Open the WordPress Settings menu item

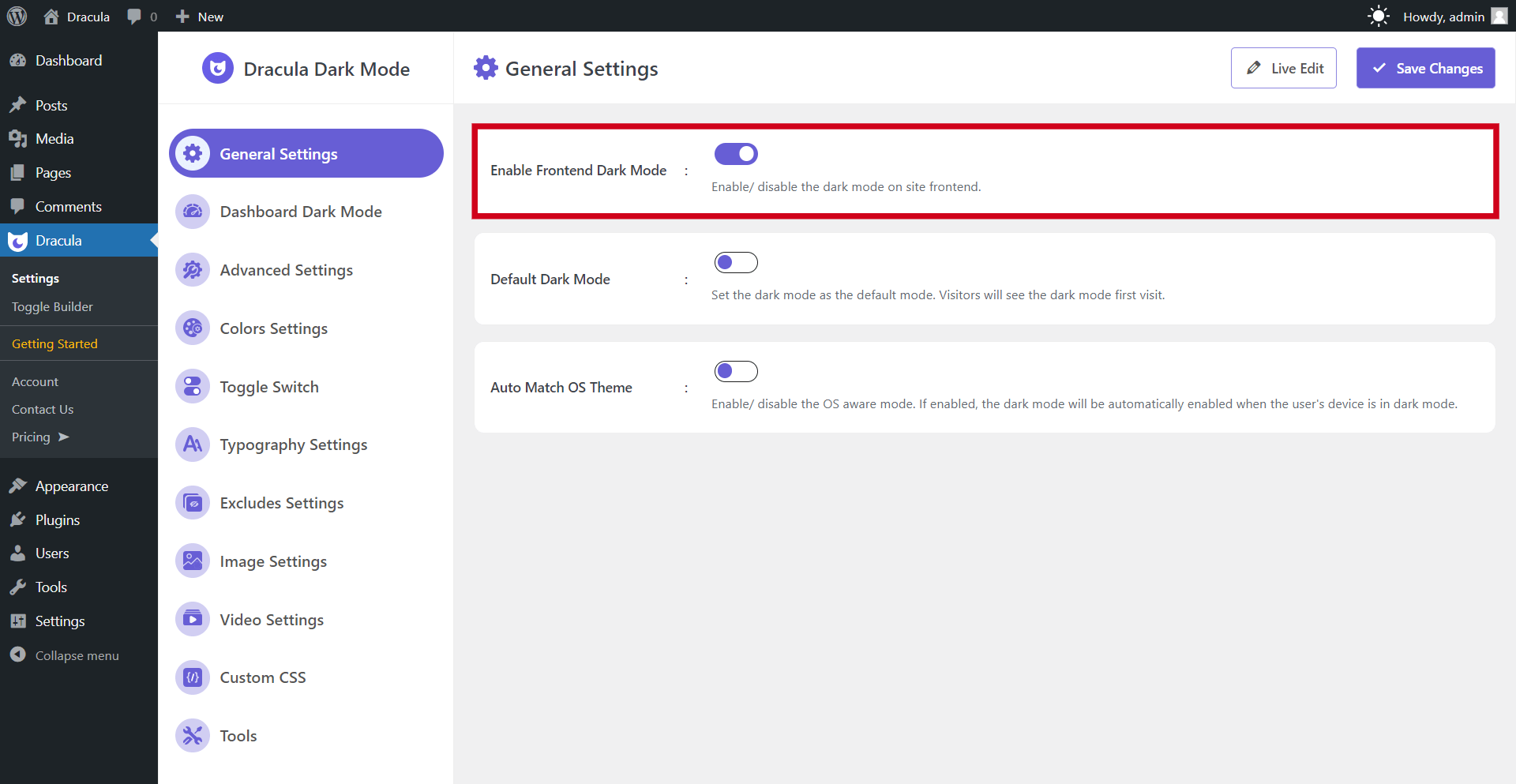pos(79,621)
